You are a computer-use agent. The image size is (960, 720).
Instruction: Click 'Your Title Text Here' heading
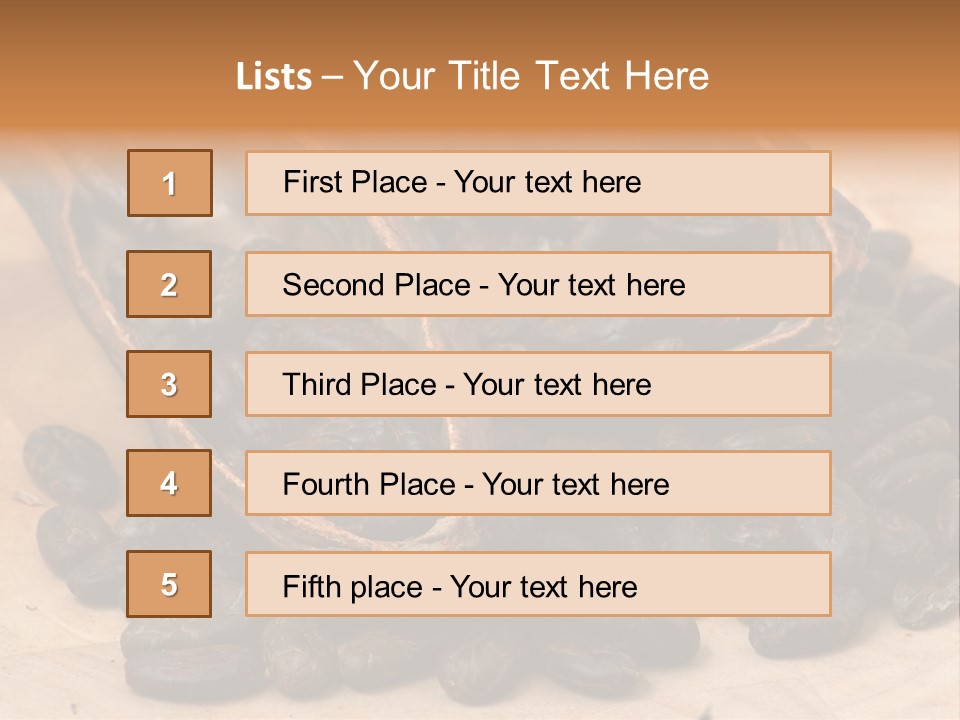(x=530, y=76)
